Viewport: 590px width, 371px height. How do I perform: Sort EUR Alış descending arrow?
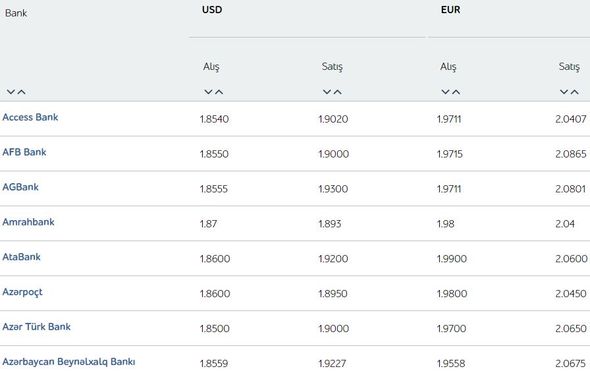tap(446, 92)
